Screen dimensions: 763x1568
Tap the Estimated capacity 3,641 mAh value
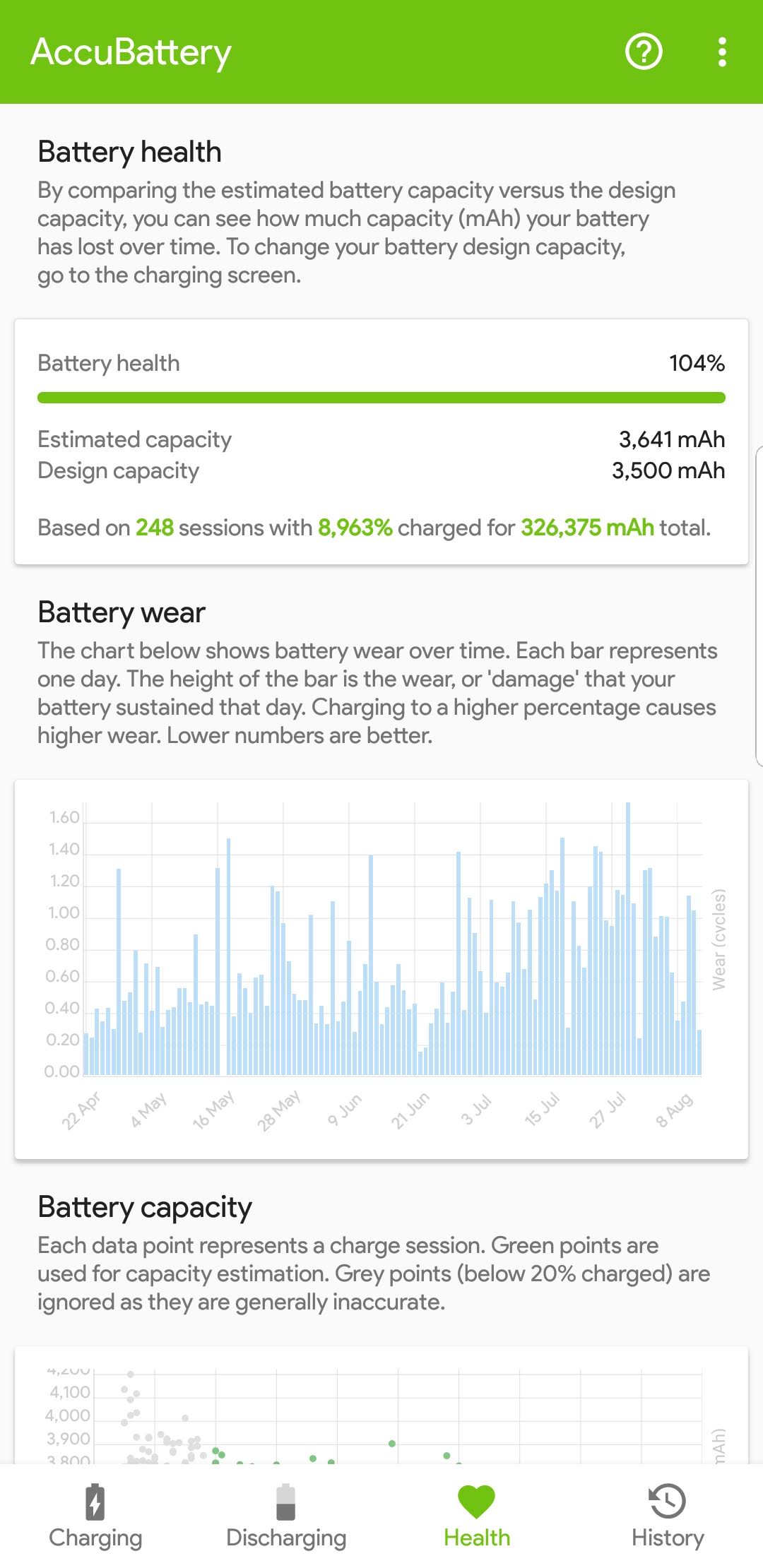[671, 439]
